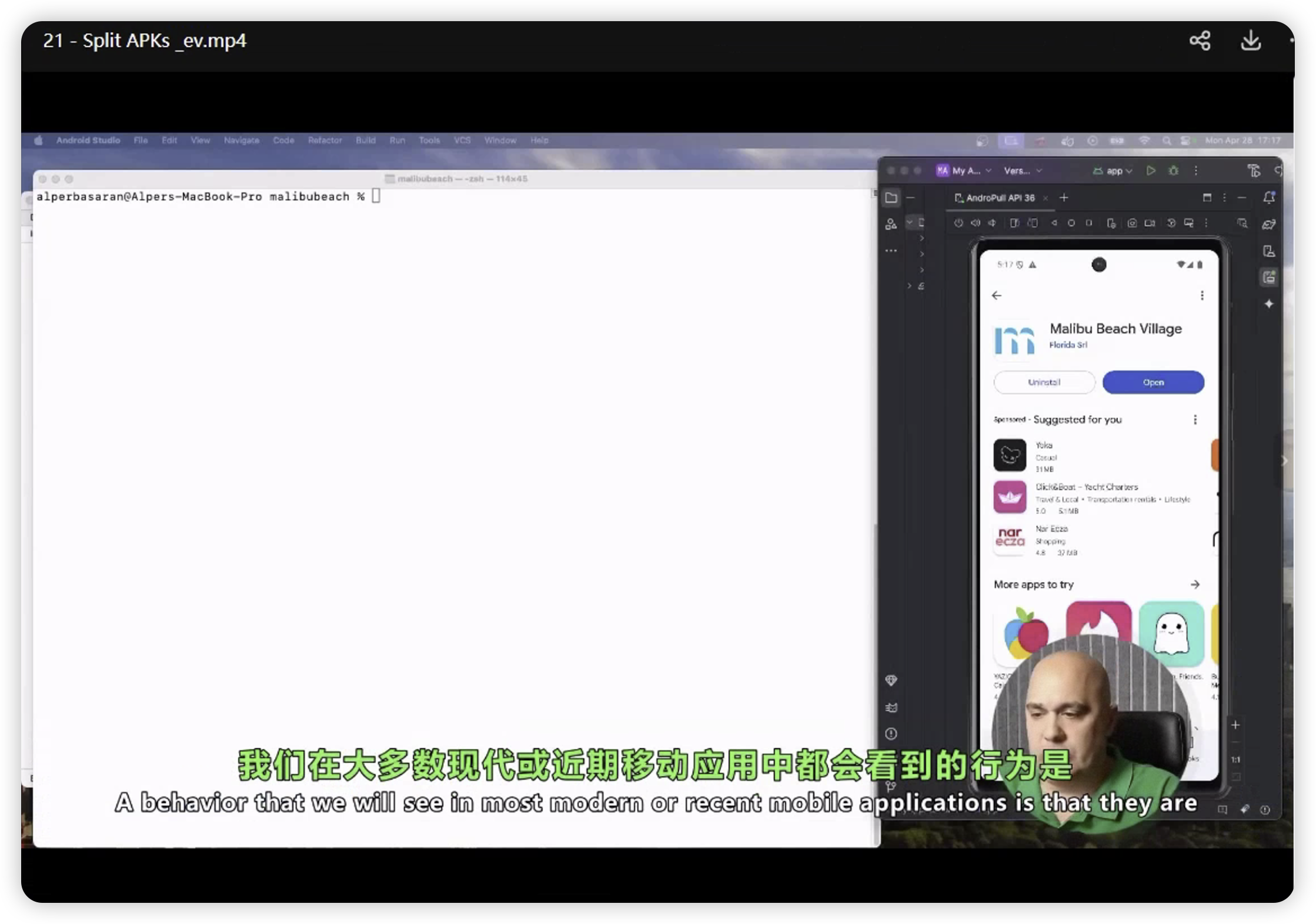The image size is (1316, 924).
Task: Select the AndroPull API 36 tab
Action: [1000, 198]
